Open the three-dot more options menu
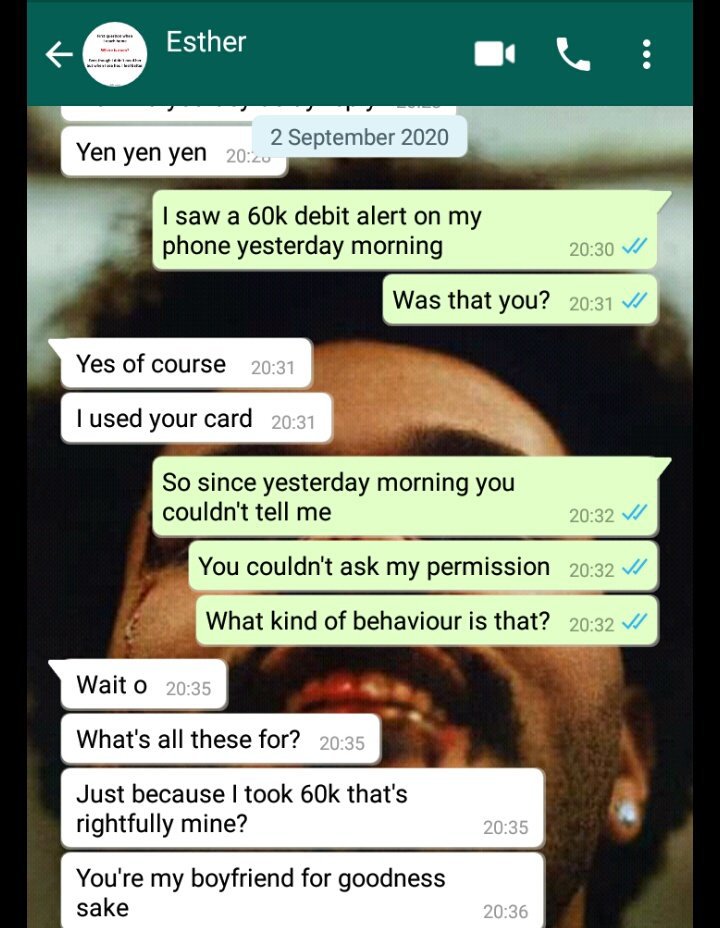Screen dimensions: 720x928 (647, 54)
